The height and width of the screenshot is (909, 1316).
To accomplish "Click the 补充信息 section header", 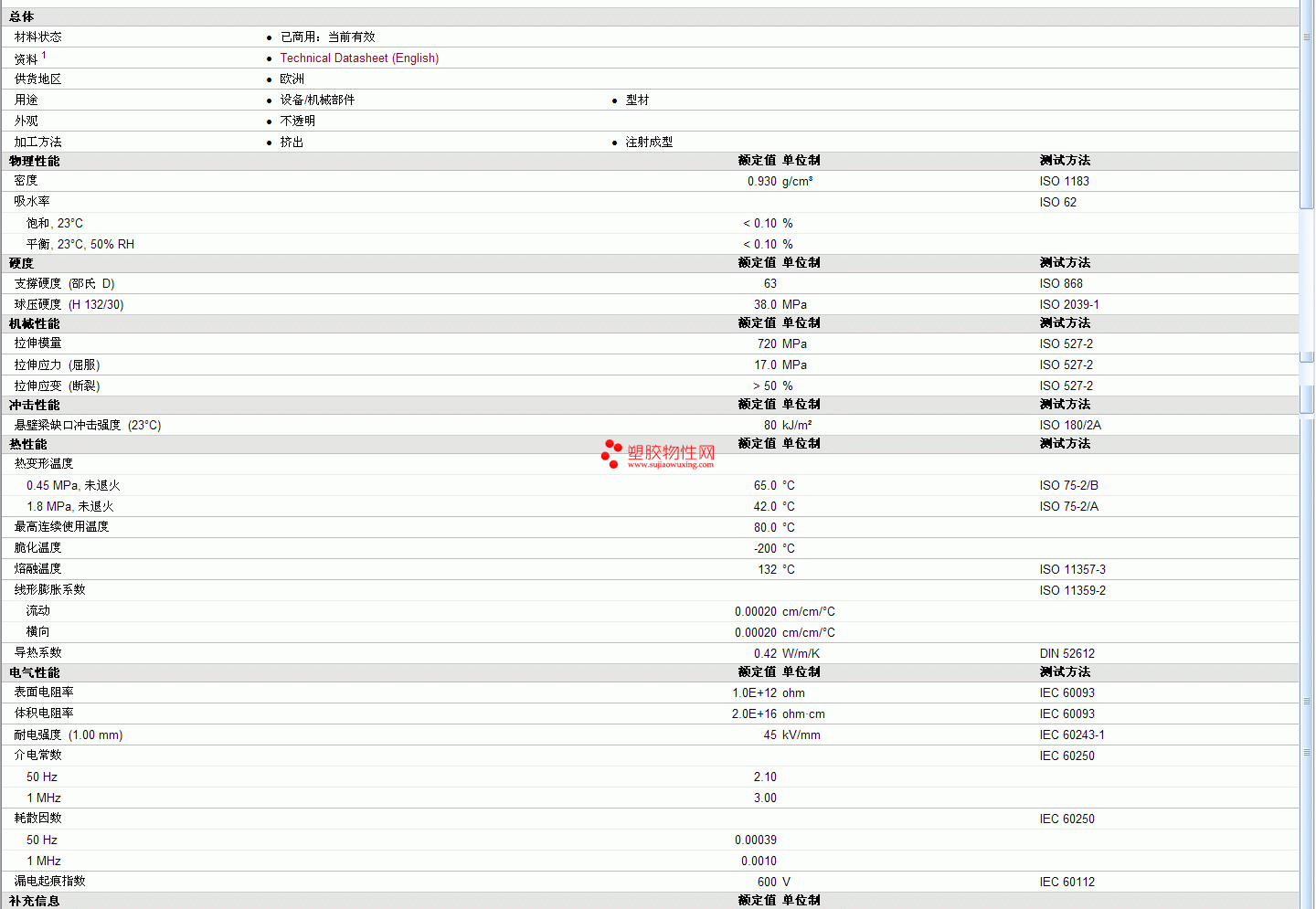I will coord(35,901).
